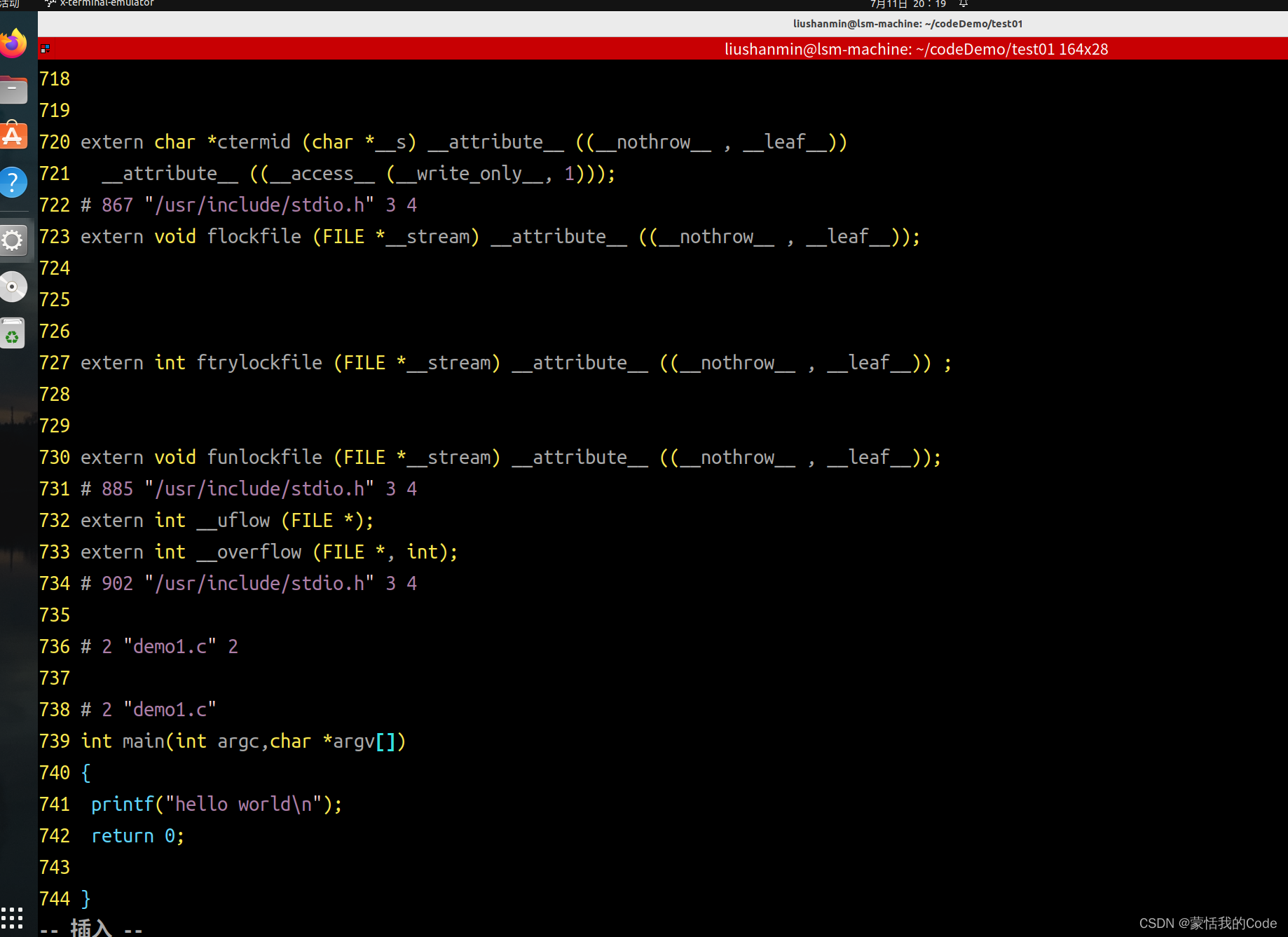The image size is (1288, 937).
Task: Click opening brace on line 740
Action: [86, 773]
